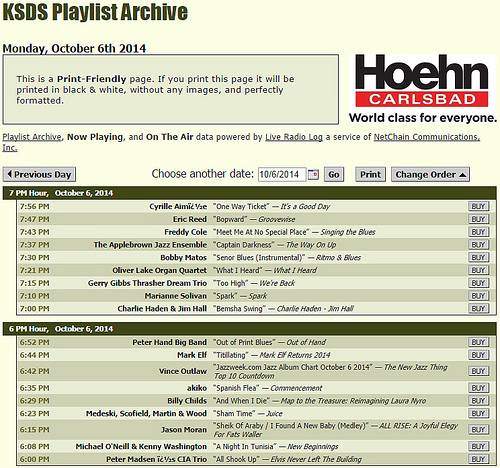The image size is (500, 468).
Task: Buy Jason Moran's Sheik Of Araby medley
Action: point(478,430)
